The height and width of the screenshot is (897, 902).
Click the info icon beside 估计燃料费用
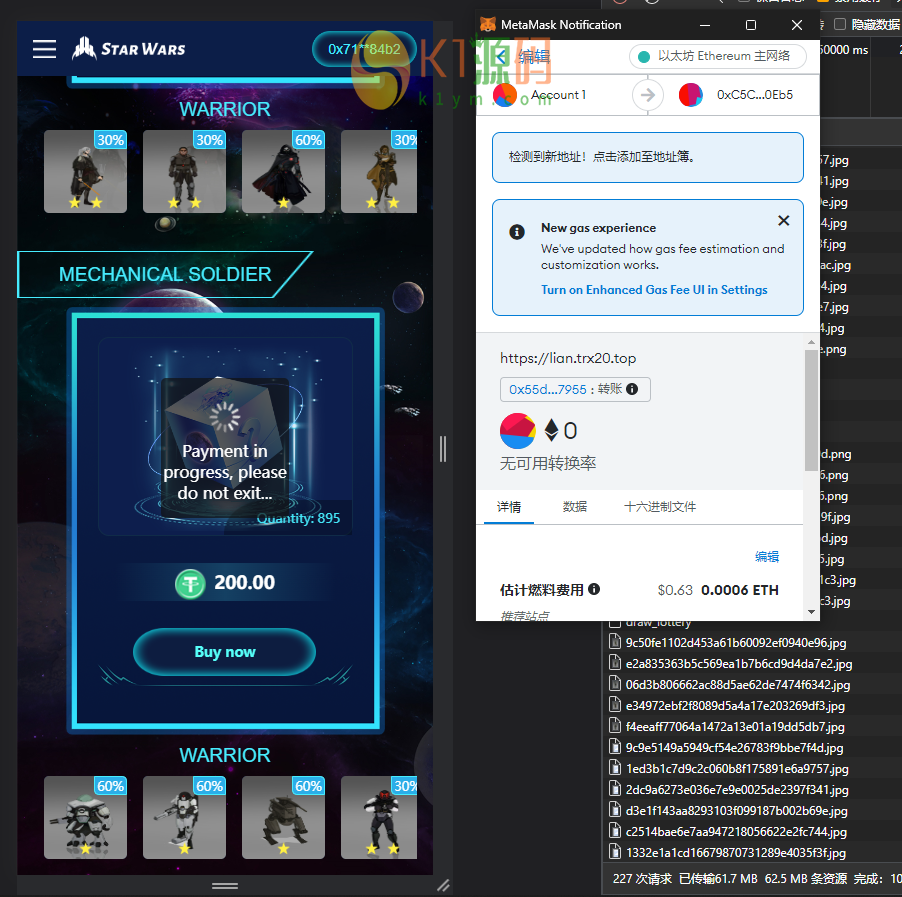pos(594,589)
